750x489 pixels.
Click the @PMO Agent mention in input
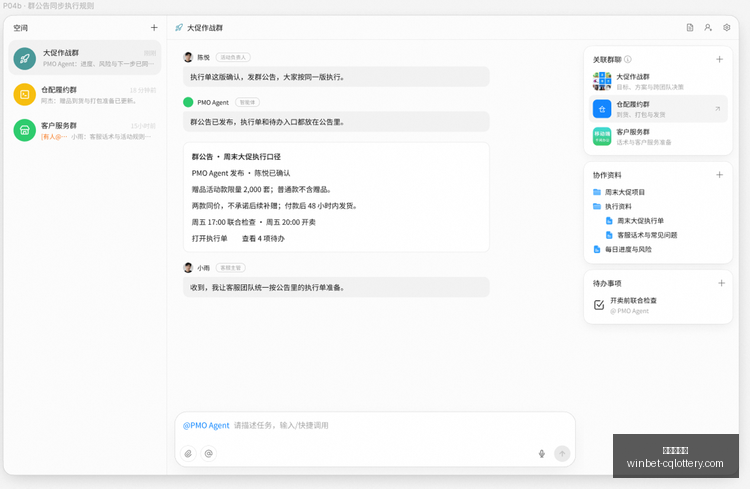(206, 425)
